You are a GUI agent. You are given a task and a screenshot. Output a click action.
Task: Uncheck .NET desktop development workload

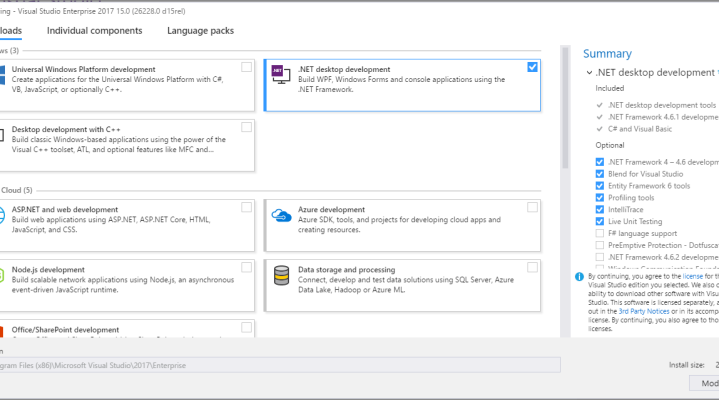click(532, 67)
